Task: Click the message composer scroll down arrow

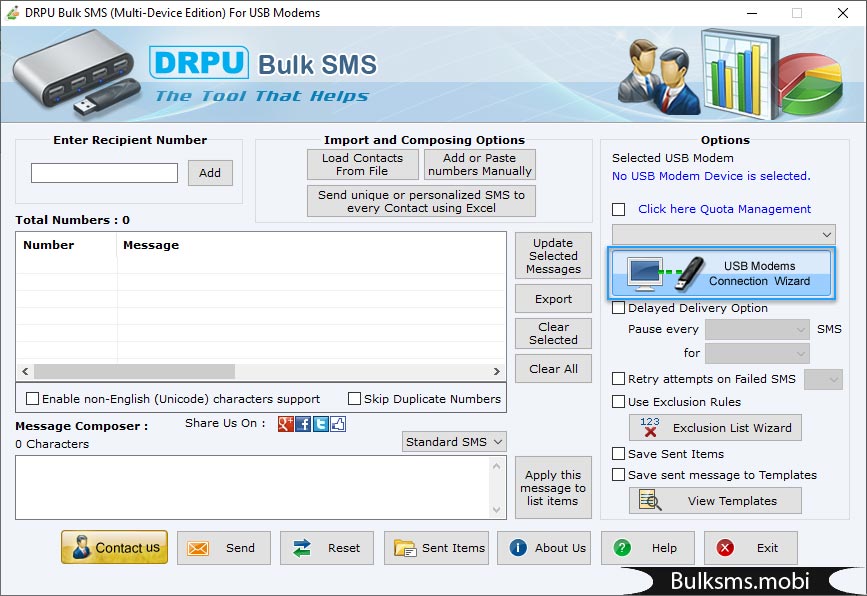Action: pos(497,510)
